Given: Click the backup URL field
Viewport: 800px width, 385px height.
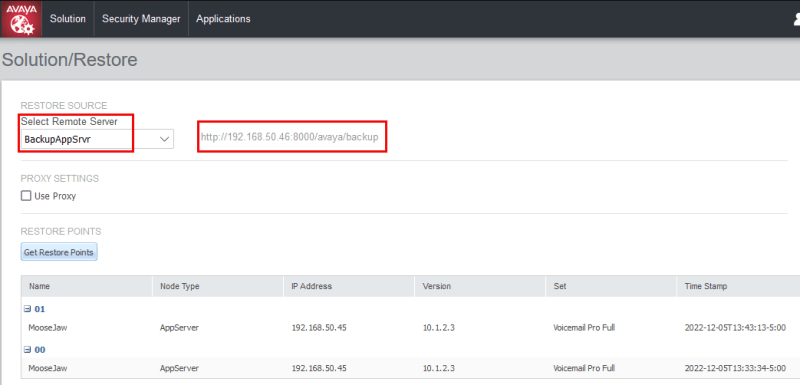Looking at the screenshot, I should (290, 137).
